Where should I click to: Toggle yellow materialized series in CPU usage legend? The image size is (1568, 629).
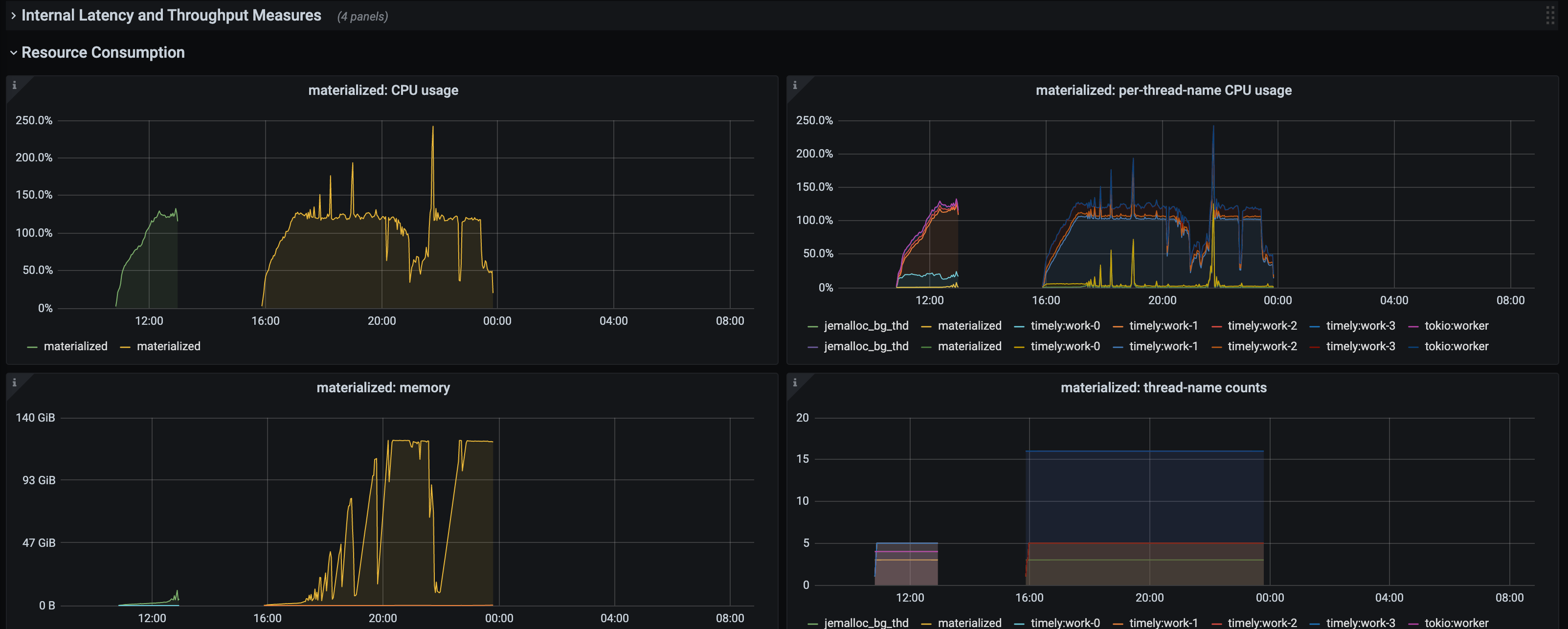[168, 346]
